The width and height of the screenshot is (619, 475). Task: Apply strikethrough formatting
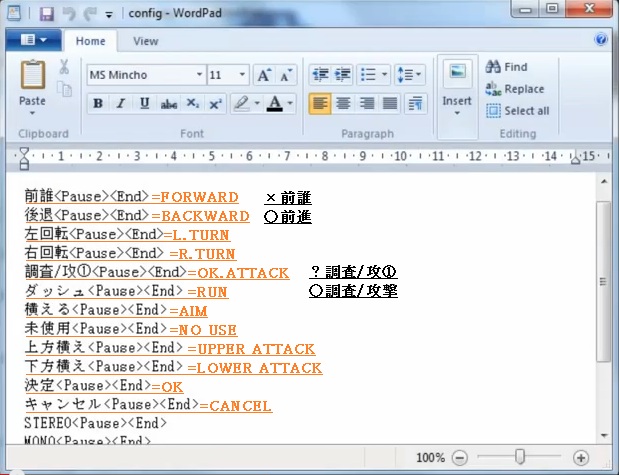[x=169, y=104]
